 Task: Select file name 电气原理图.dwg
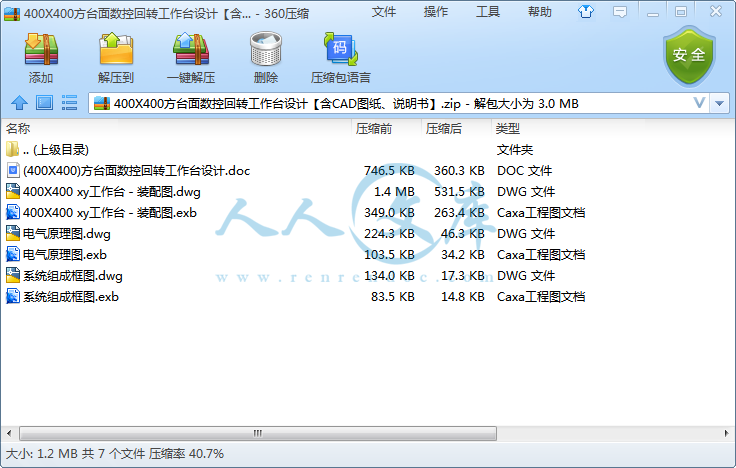(x=67, y=233)
